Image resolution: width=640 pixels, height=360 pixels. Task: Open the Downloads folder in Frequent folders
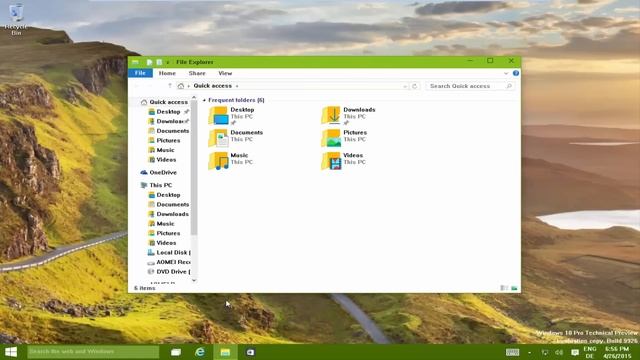click(348, 116)
